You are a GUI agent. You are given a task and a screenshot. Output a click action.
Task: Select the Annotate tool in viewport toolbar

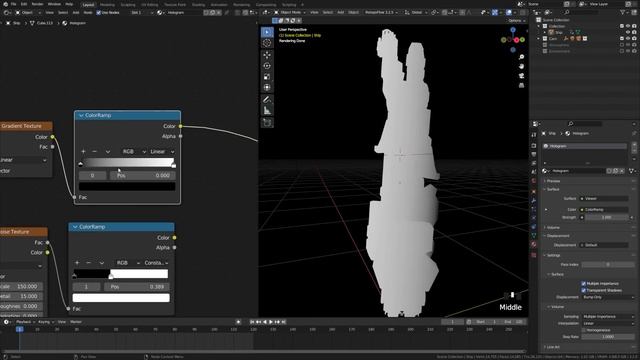click(267, 99)
